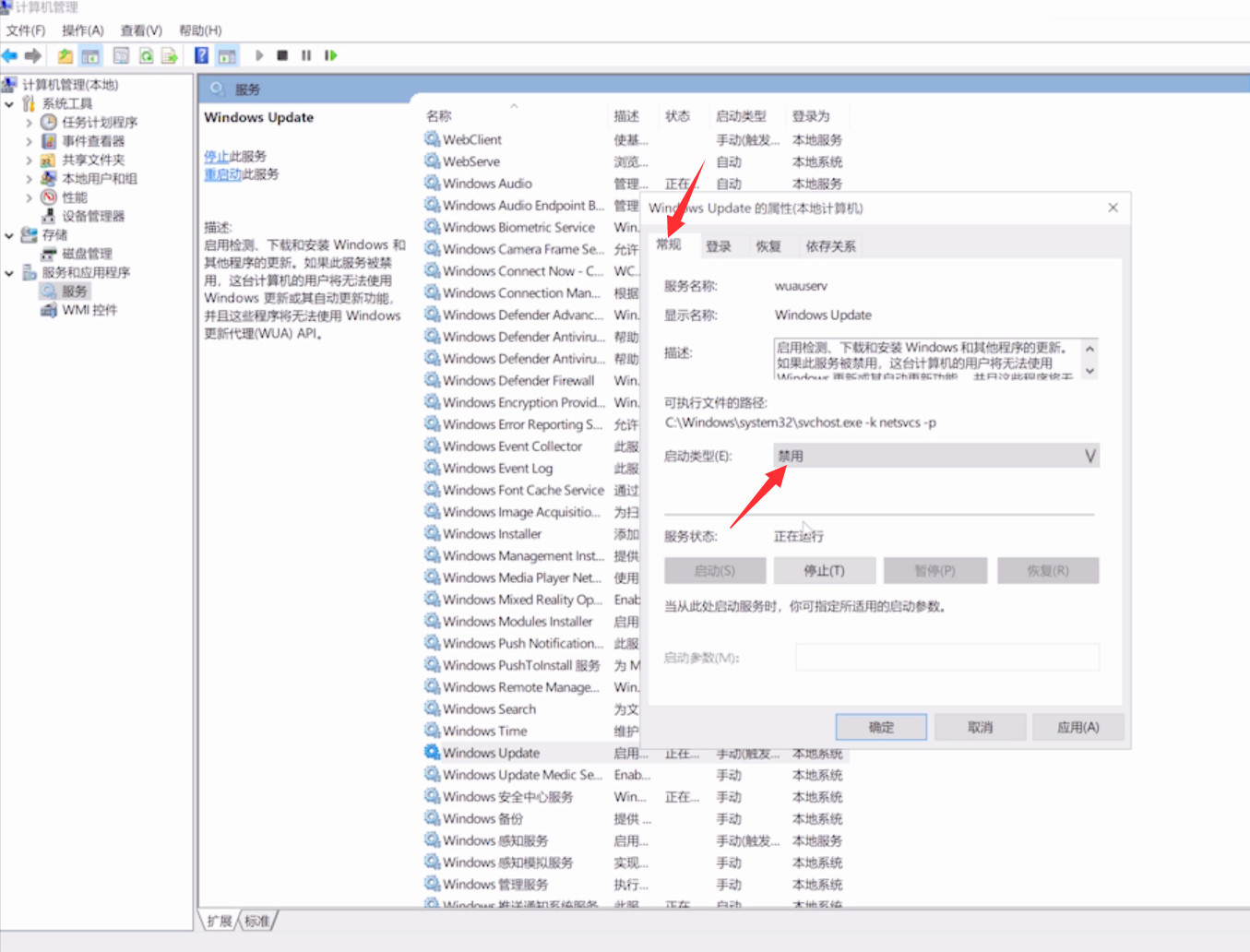Click the Forward arrow in toolbar
The height and width of the screenshot is (952, 1250).
coord(33,56)
